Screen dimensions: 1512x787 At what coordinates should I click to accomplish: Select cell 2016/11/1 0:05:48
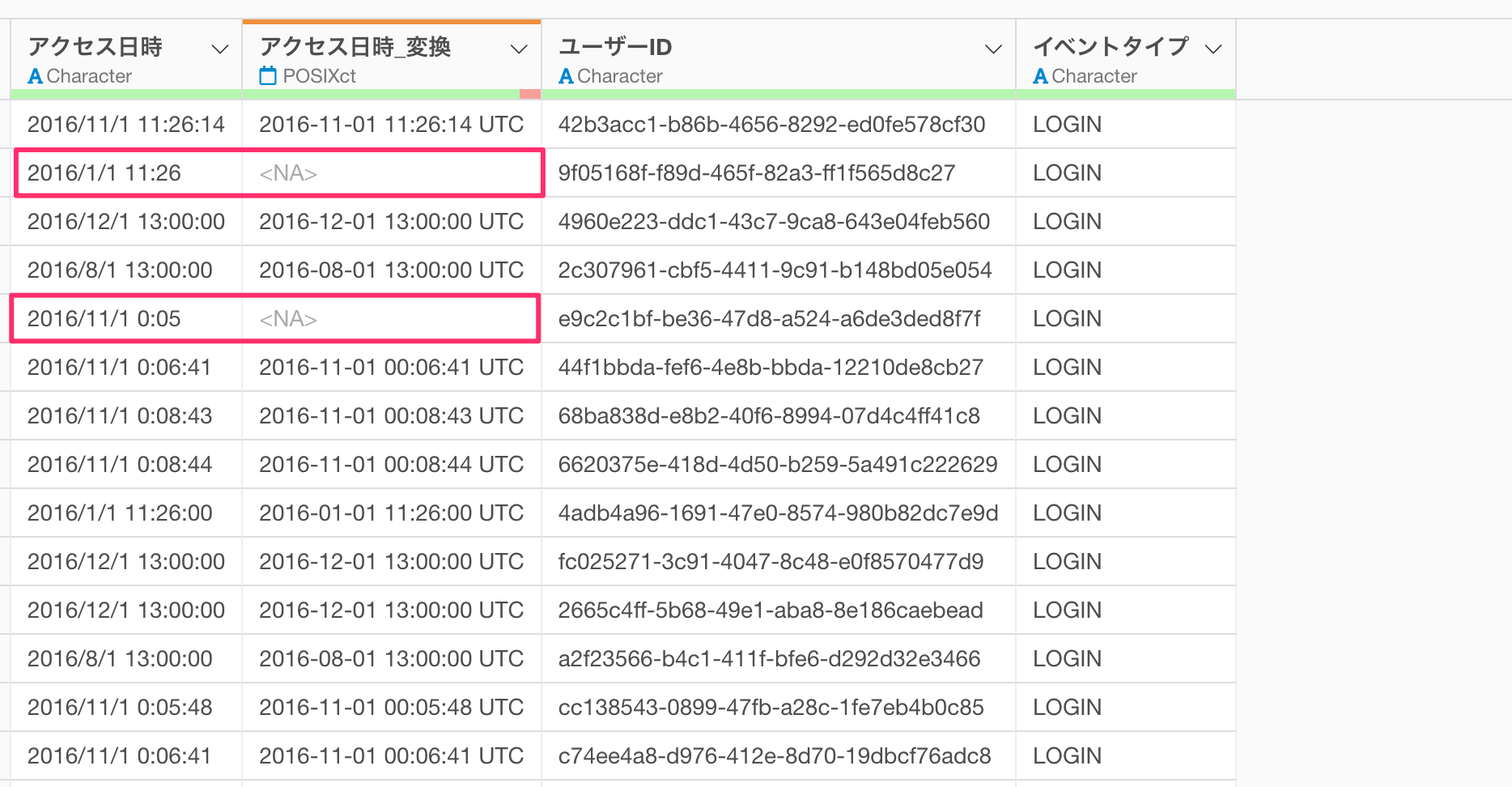126,707
